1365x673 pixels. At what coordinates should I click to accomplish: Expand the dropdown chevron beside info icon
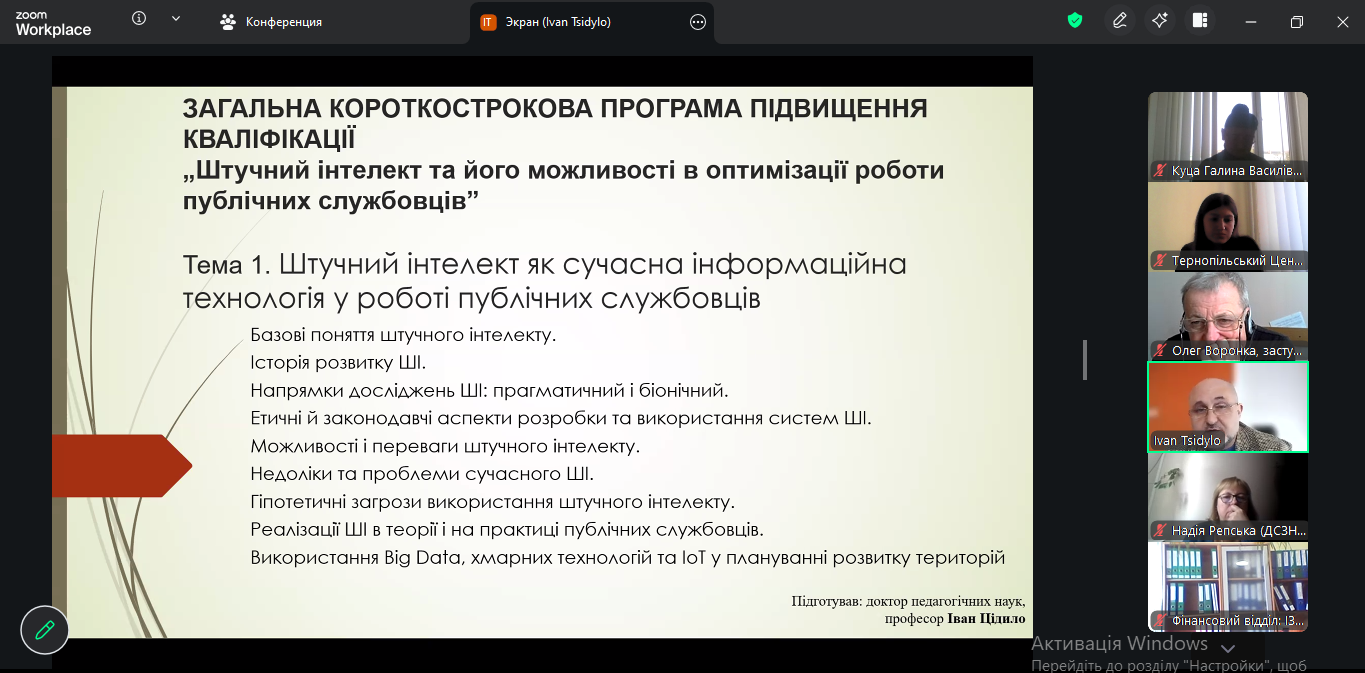176,19
